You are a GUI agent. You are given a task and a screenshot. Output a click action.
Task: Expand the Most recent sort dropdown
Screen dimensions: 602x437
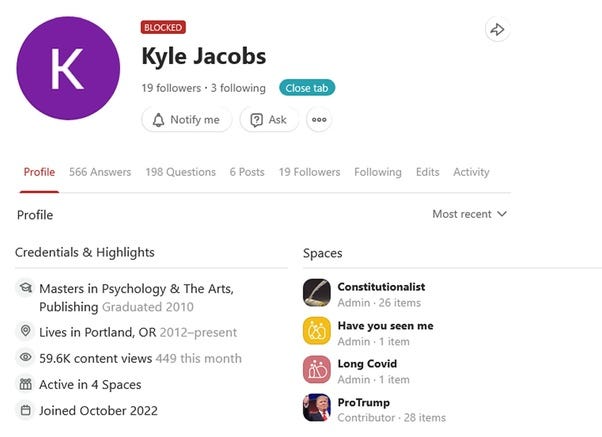[469, 214]
